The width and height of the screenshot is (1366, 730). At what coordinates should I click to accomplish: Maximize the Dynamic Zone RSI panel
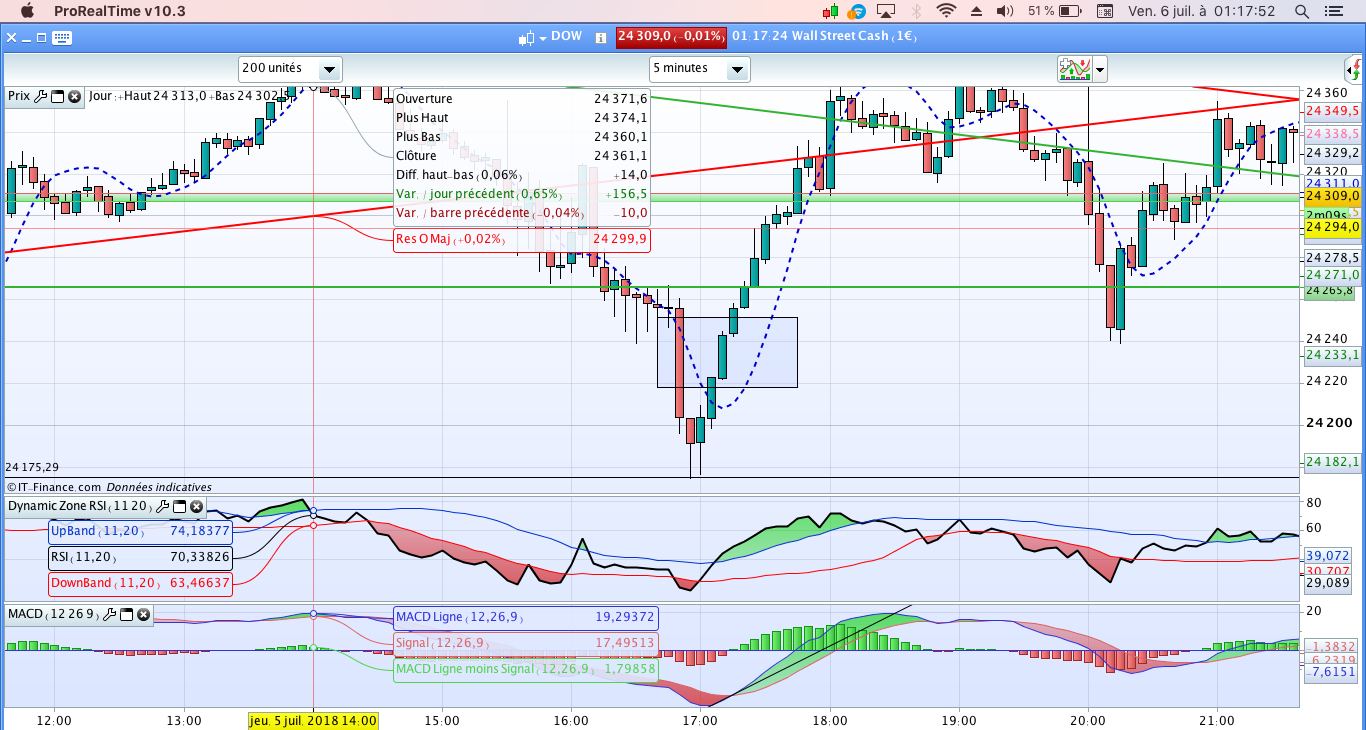pyautogui.click(x=179, y=506)
